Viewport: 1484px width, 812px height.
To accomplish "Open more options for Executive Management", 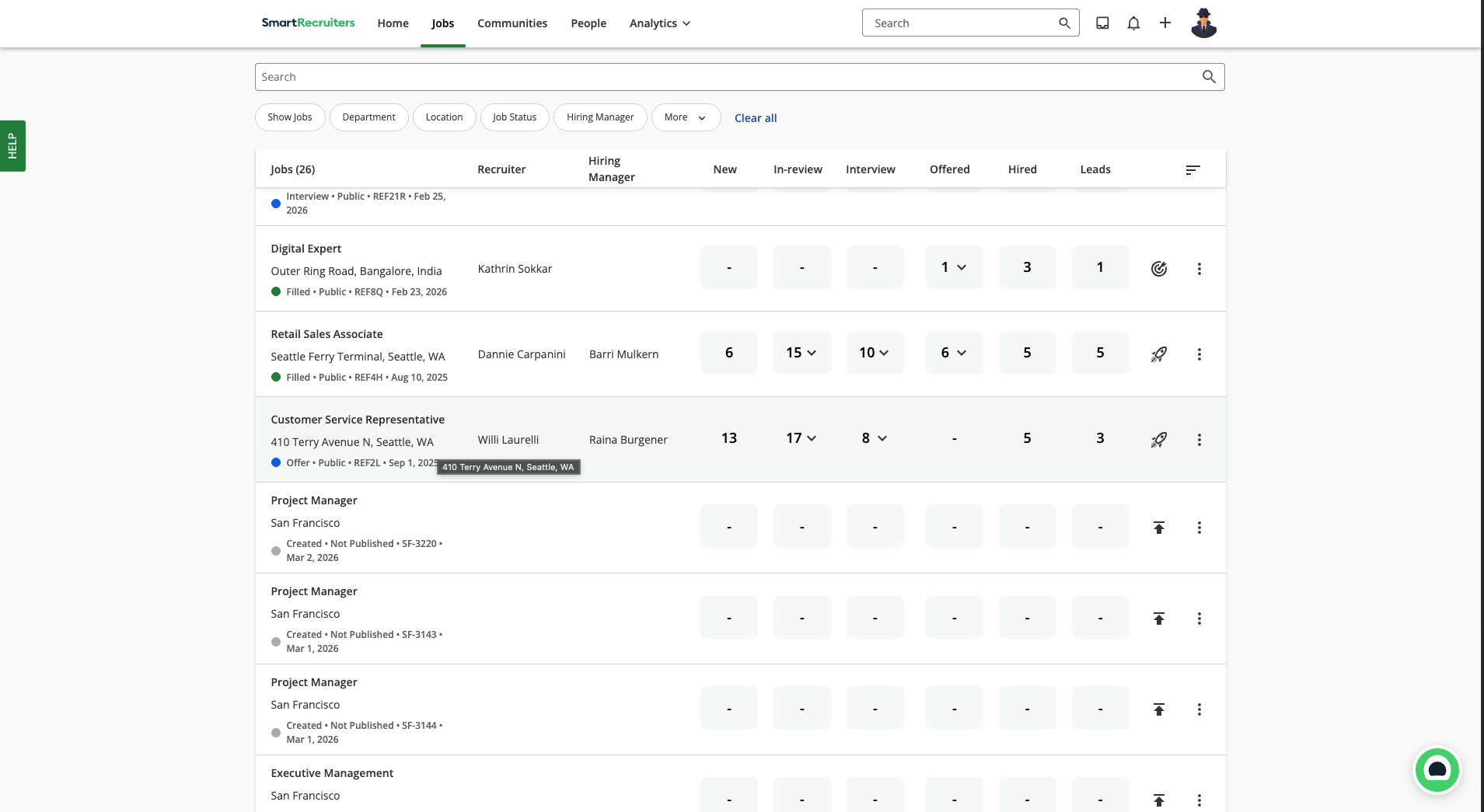I will (1199, 800).
